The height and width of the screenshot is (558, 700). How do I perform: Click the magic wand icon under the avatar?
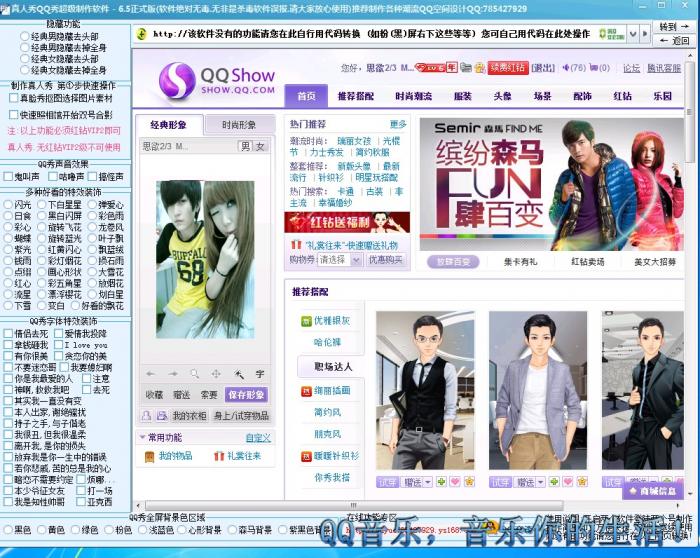(x=238, y=374)
